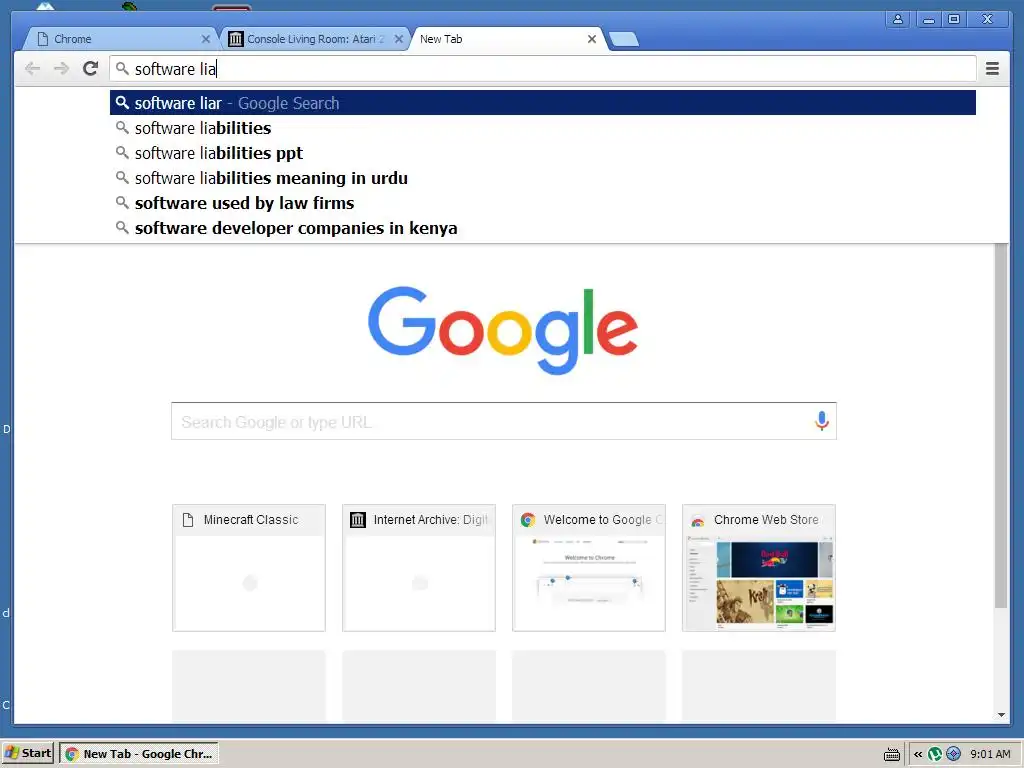This screenshot has width=1024, height=768.
Task: Open the Chrome user profile button
Action: (x=898, y=20)
